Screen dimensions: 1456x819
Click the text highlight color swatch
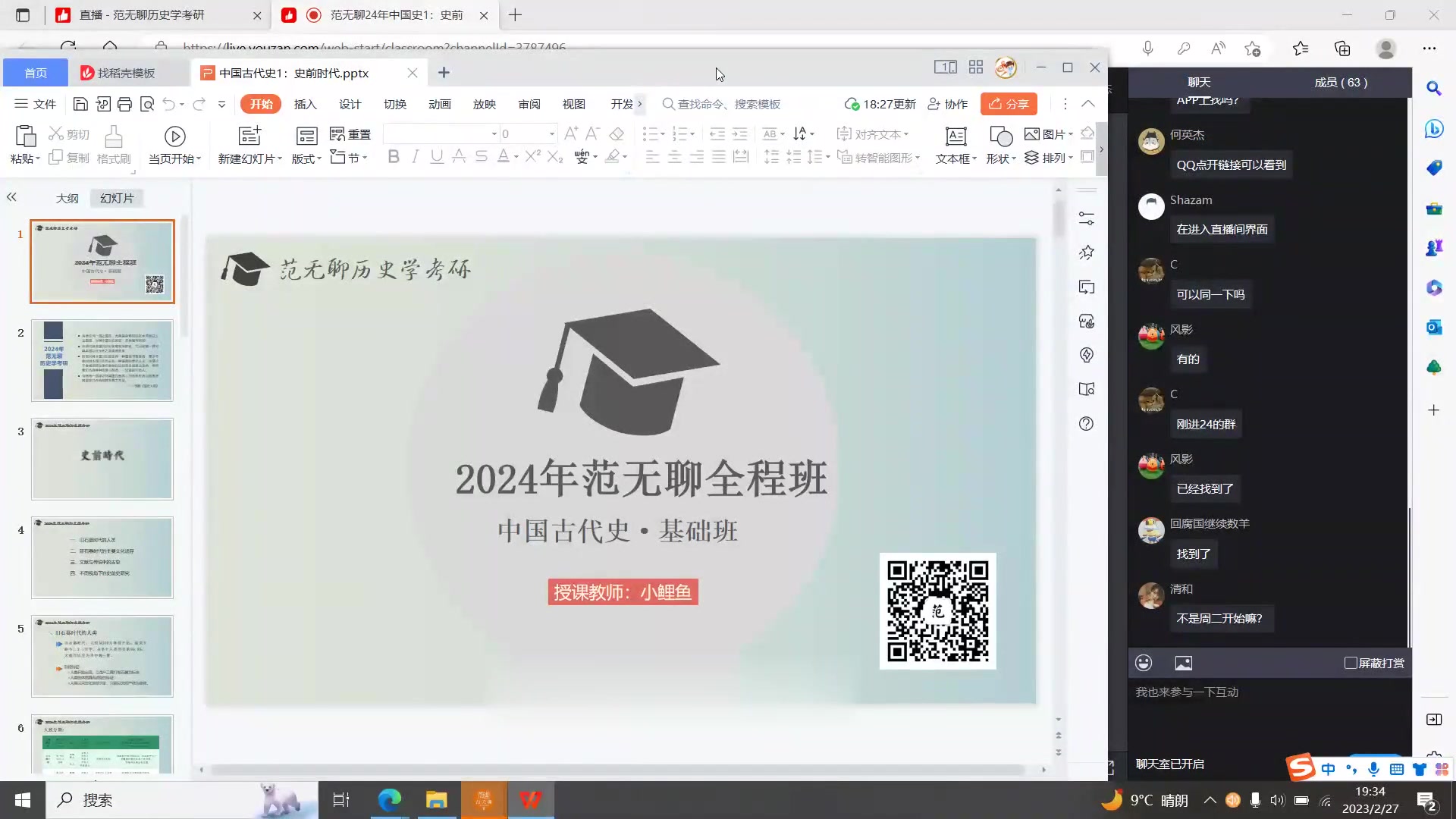pyautogui.click(x=613, y=156)
